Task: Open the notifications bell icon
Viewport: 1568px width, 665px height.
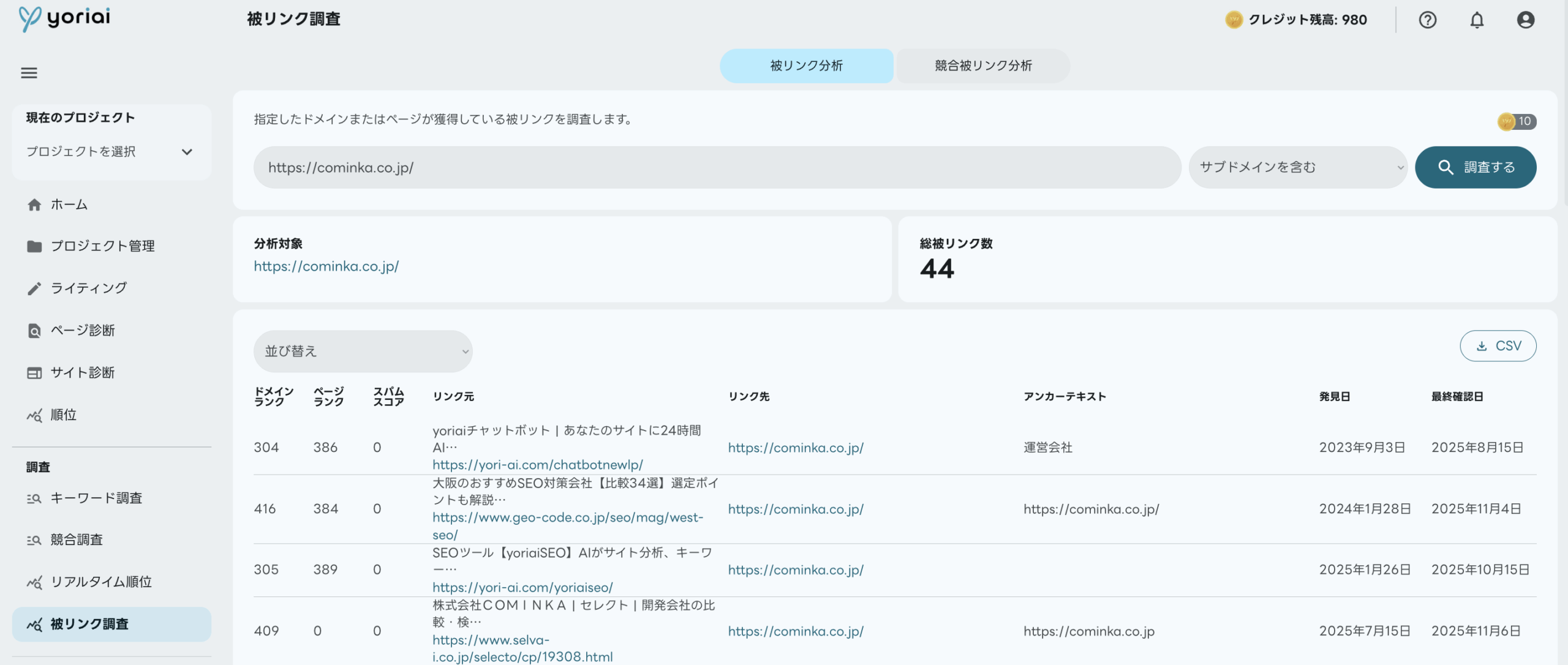Action: coord(1477,20)
